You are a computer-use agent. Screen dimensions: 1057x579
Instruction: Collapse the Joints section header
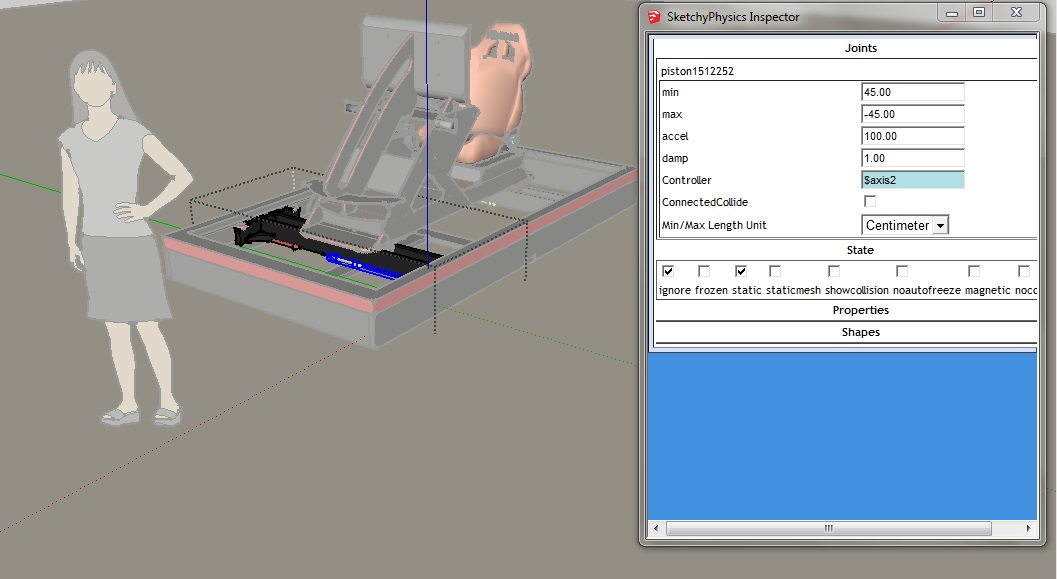[x=860, y=48]
